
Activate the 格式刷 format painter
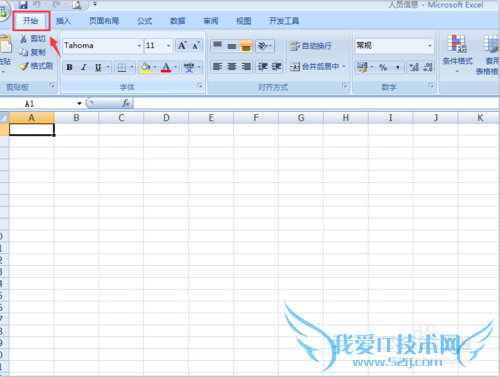point(36,66)
